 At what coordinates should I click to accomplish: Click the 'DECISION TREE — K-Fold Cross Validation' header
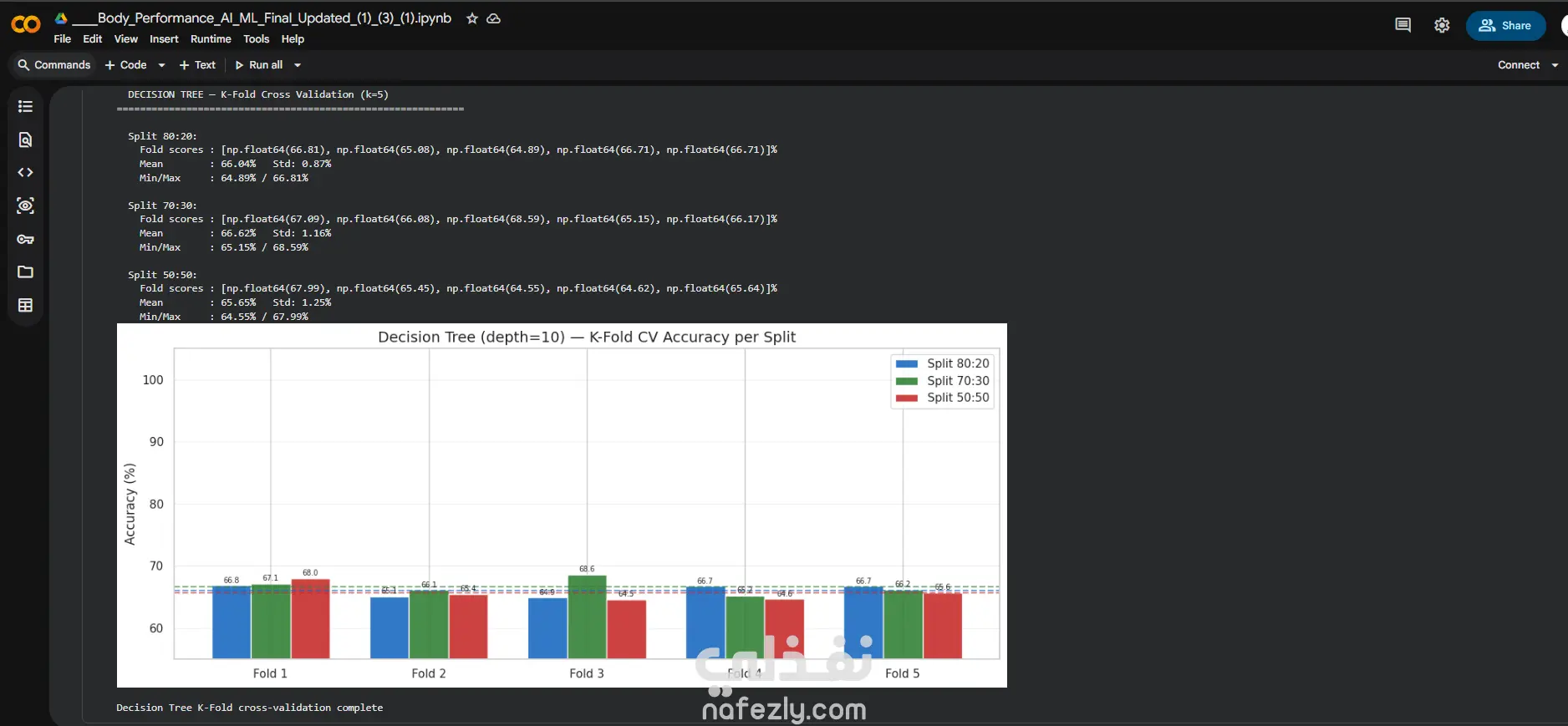coord(258,94)
